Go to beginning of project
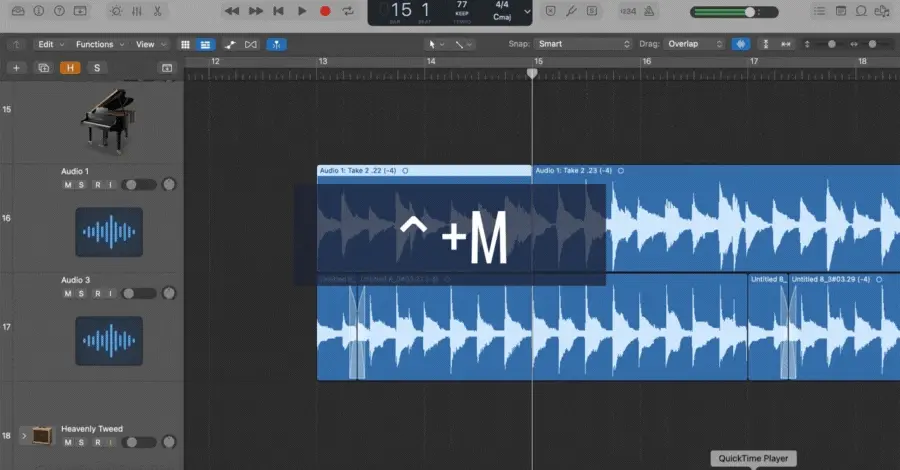Viewport: 900px width, 470px height. (278, 11)
